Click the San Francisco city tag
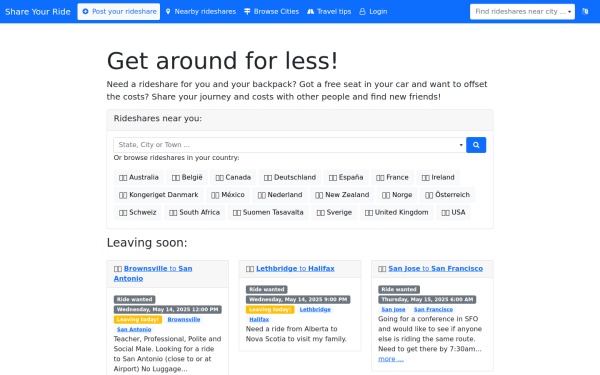Image resolution: width=600 pixels, height=375 pixels. (433, 310)
